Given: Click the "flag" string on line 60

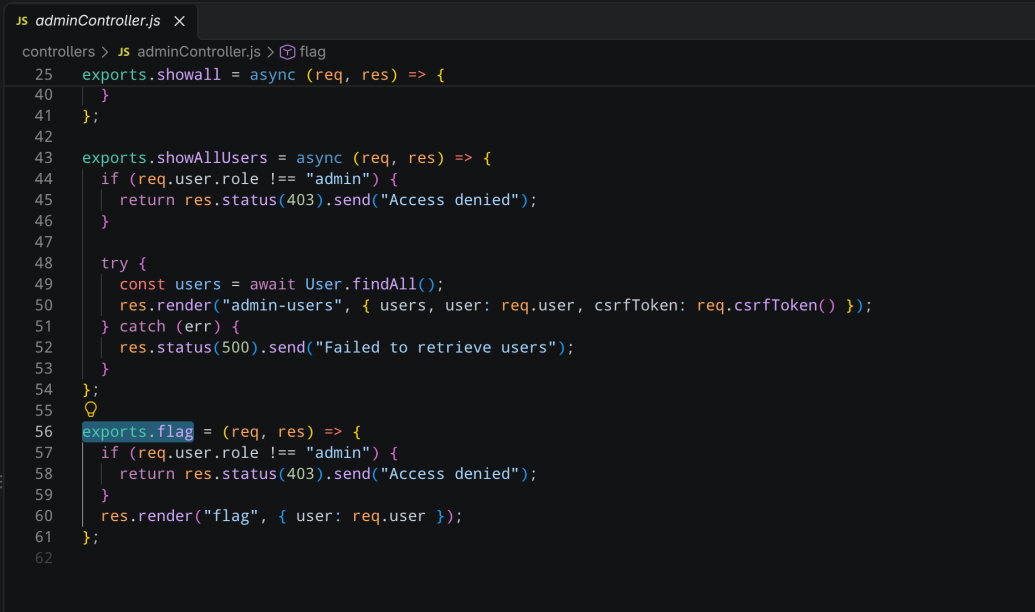Looking at the screenshot, I should pyautogui.click(x=231, y=516).
